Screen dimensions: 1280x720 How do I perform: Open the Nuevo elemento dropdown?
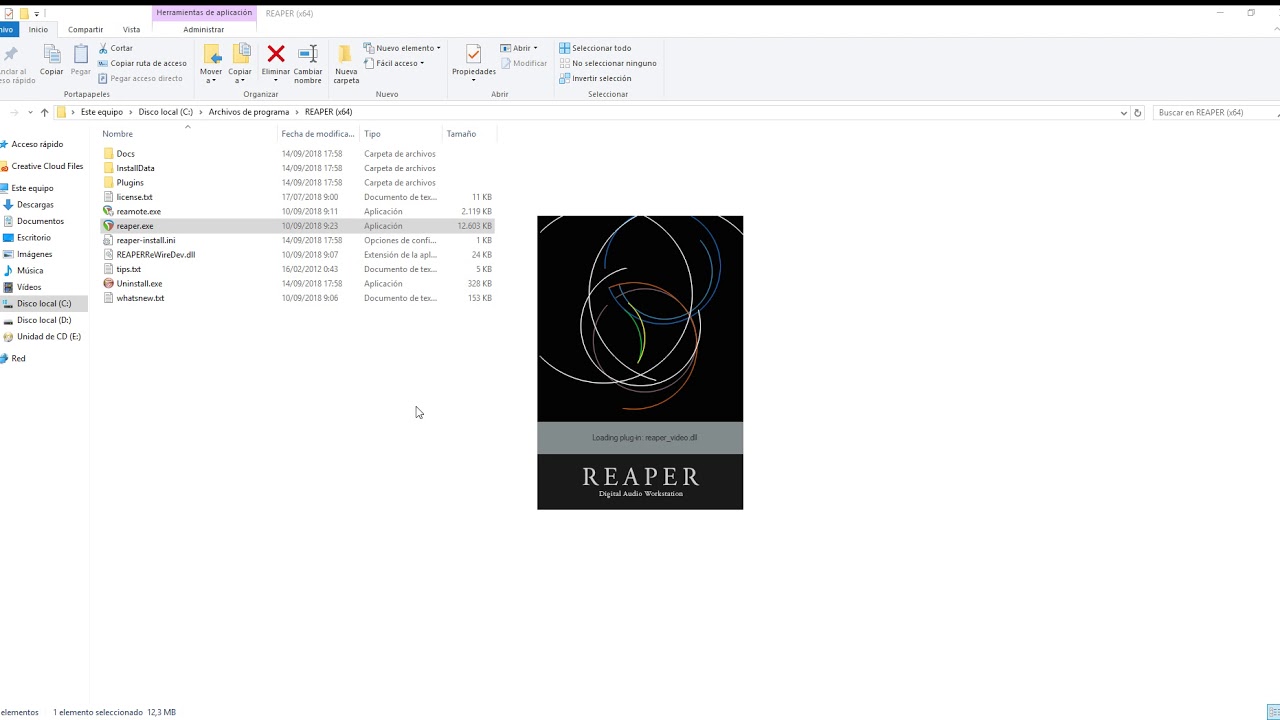click(x=402, y=48)
